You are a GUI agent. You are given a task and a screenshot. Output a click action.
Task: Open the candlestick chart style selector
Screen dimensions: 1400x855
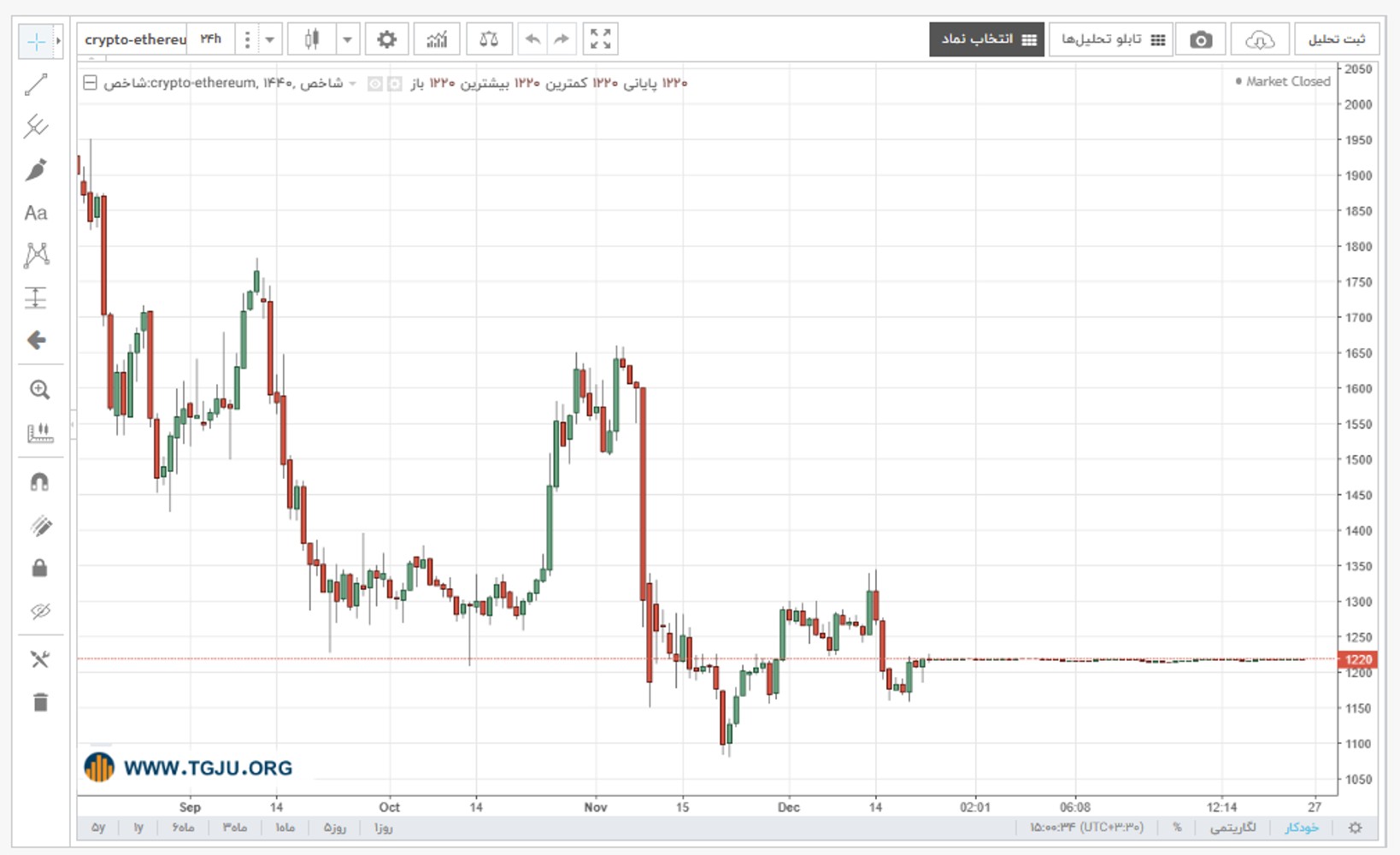pos(312,39)
